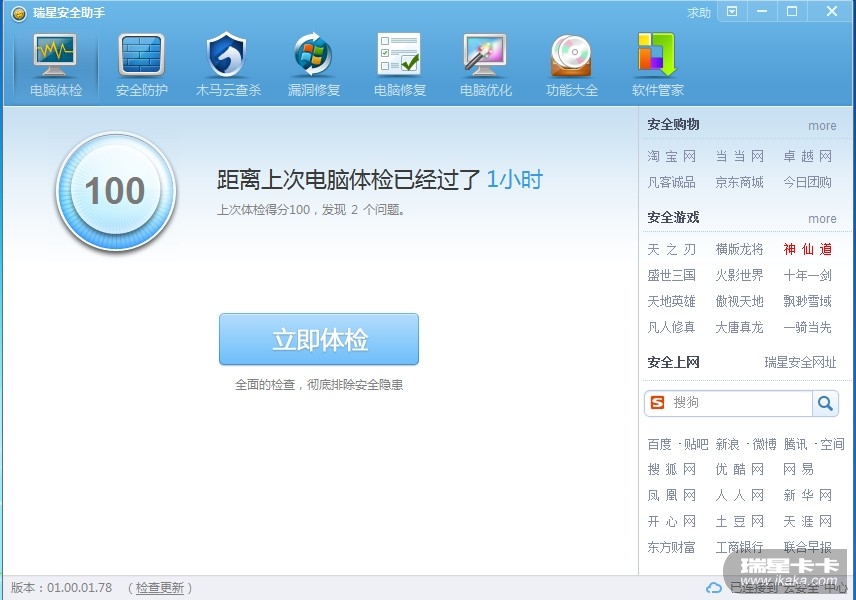Open 腾讯 website link
The height and width of the screenshot is (600, 856).
[x=795, y=444]
